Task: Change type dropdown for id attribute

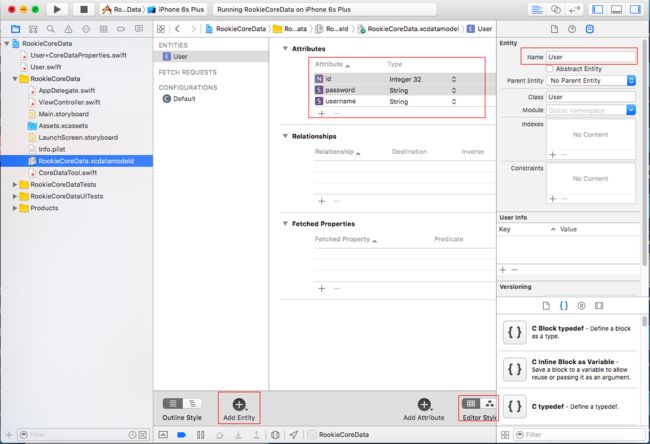Action: tap(454, 79)
